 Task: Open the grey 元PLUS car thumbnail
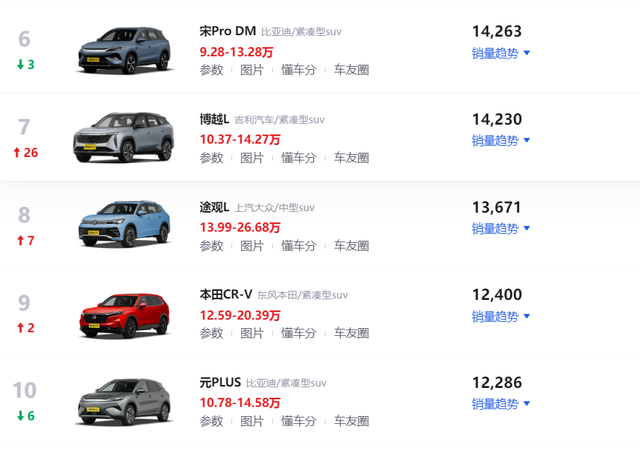(124, 401)
